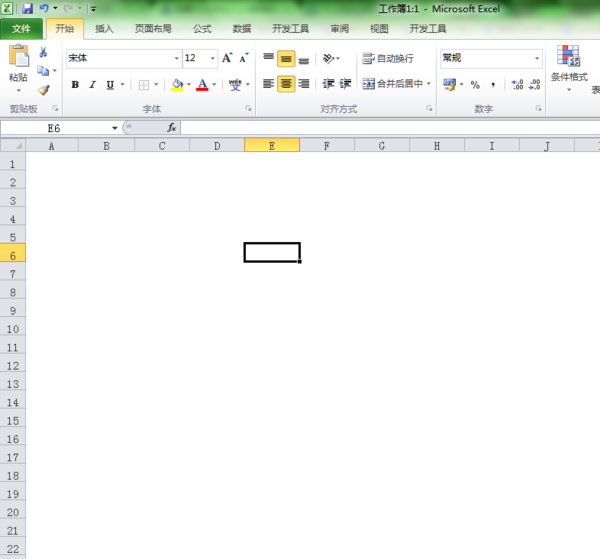Apply percent style format
Image resolution: width=600 pixels, height=559 pixels.
pyautogui.click(x=475, y=85)
